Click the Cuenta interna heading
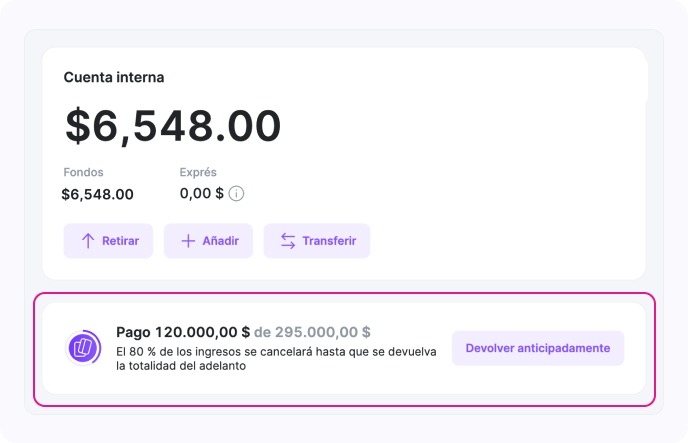This screenshot has height=443, width=688. [x=114, y=77]
